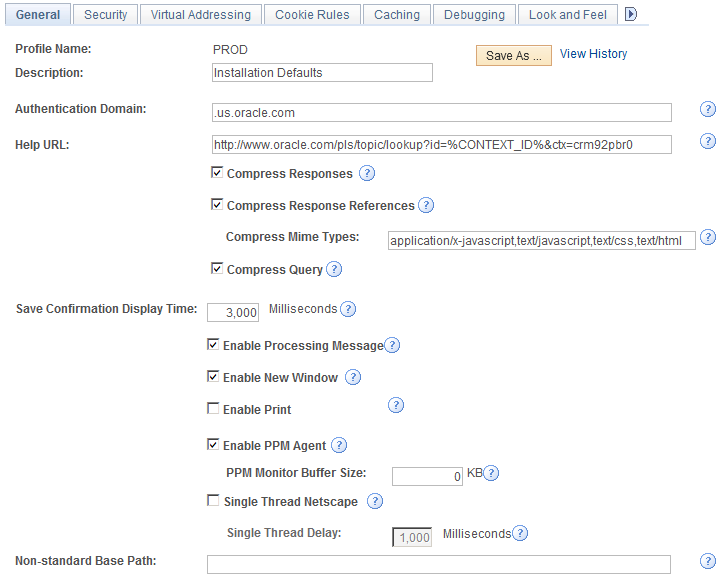Uncheck Enable PPM Agent

pyautogui.click(x=213, y=445)
